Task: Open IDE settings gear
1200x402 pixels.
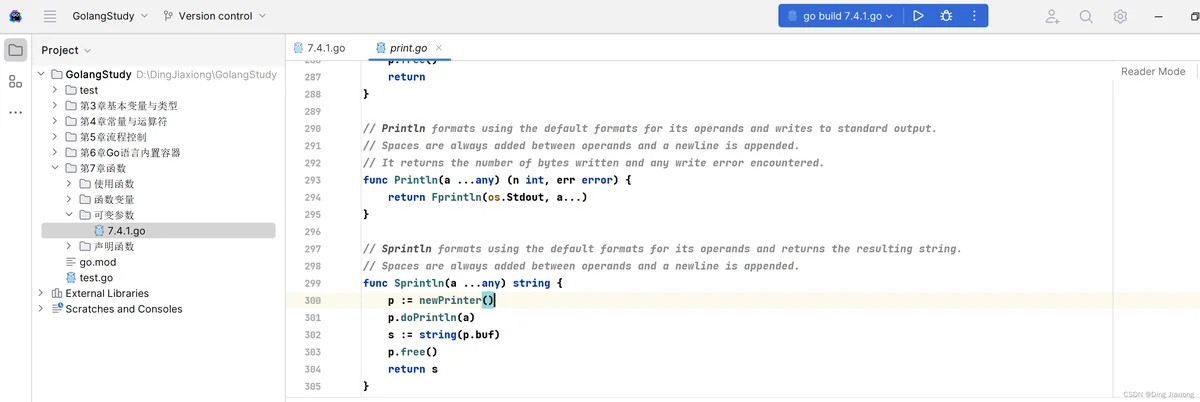Action: pos(1120,16)
